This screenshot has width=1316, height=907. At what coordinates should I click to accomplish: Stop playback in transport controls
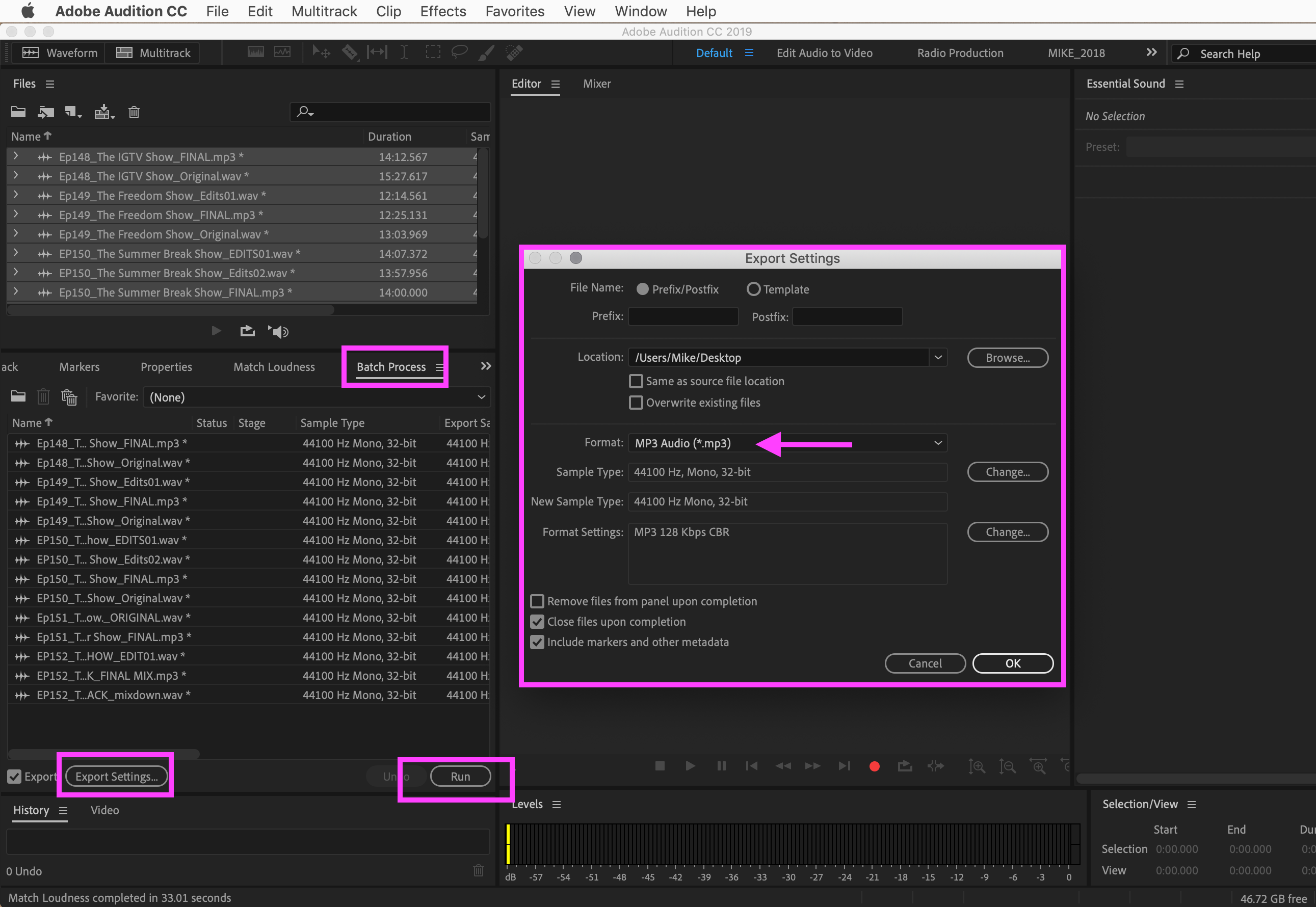pos(660,766)
